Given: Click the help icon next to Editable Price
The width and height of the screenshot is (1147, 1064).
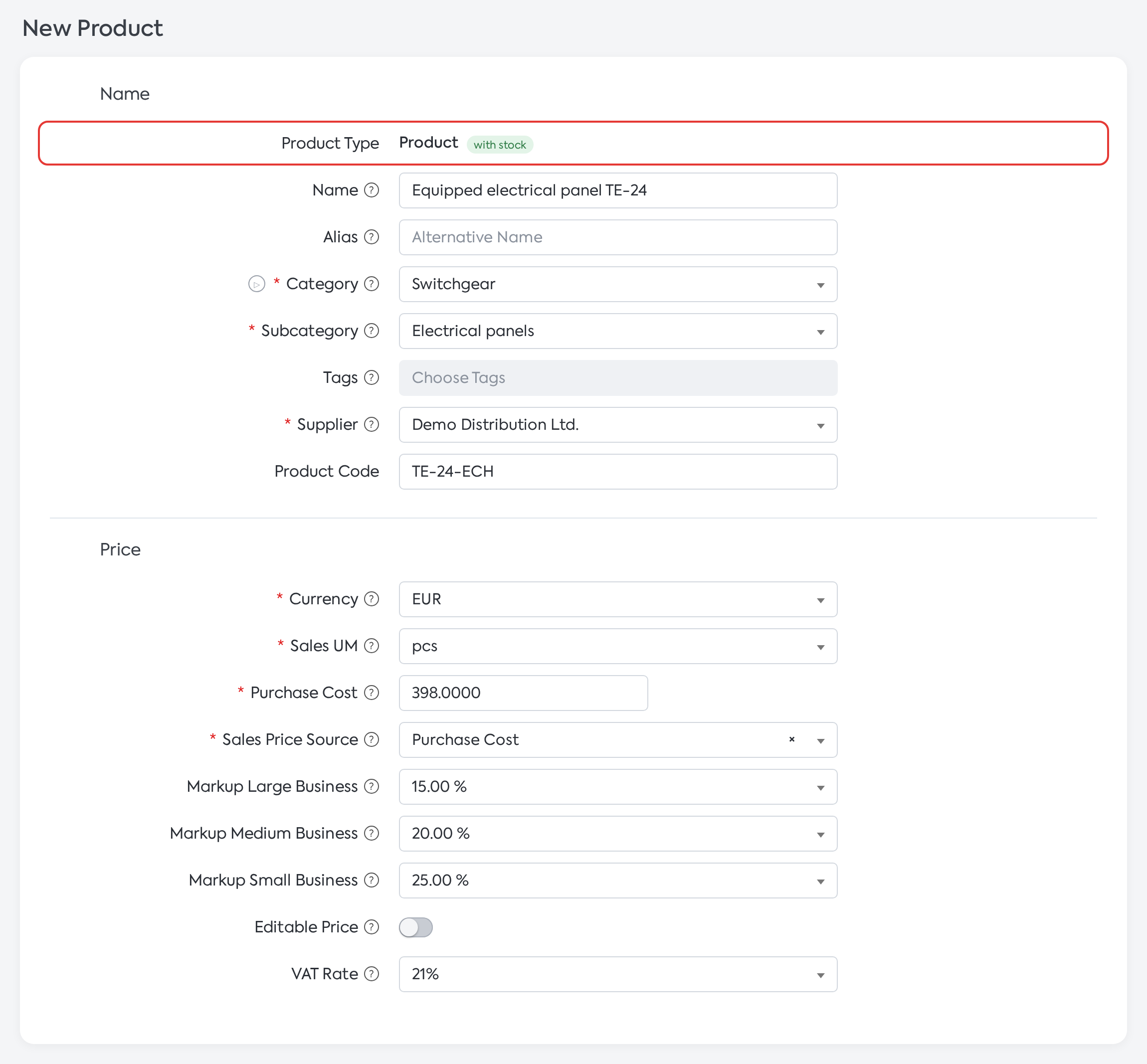Looking at the screenshot, I should [x=372, y=927].
